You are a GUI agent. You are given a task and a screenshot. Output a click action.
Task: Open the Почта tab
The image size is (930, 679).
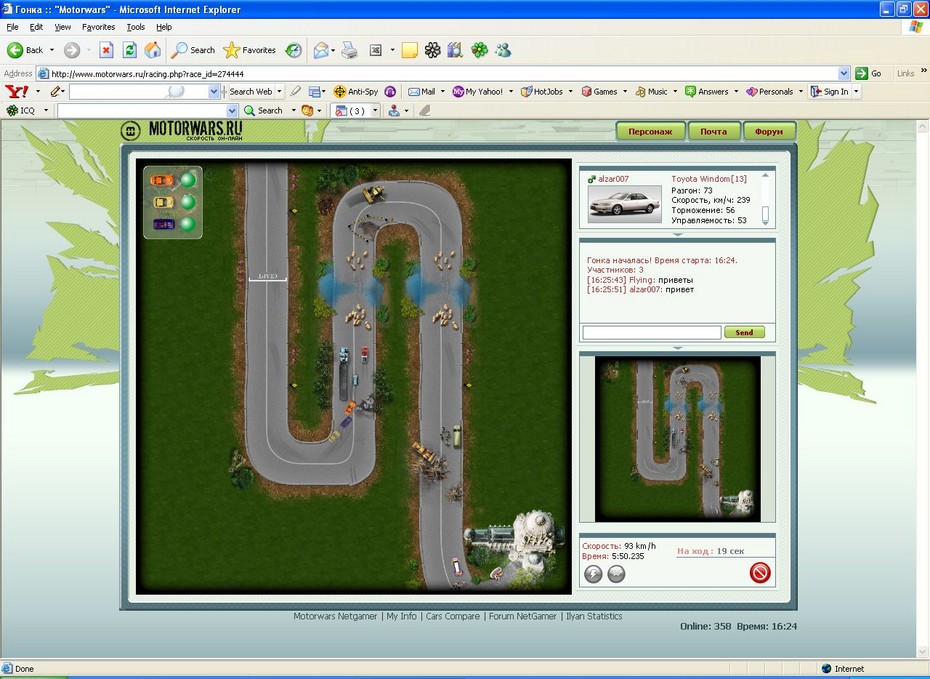tap(714, 131)
